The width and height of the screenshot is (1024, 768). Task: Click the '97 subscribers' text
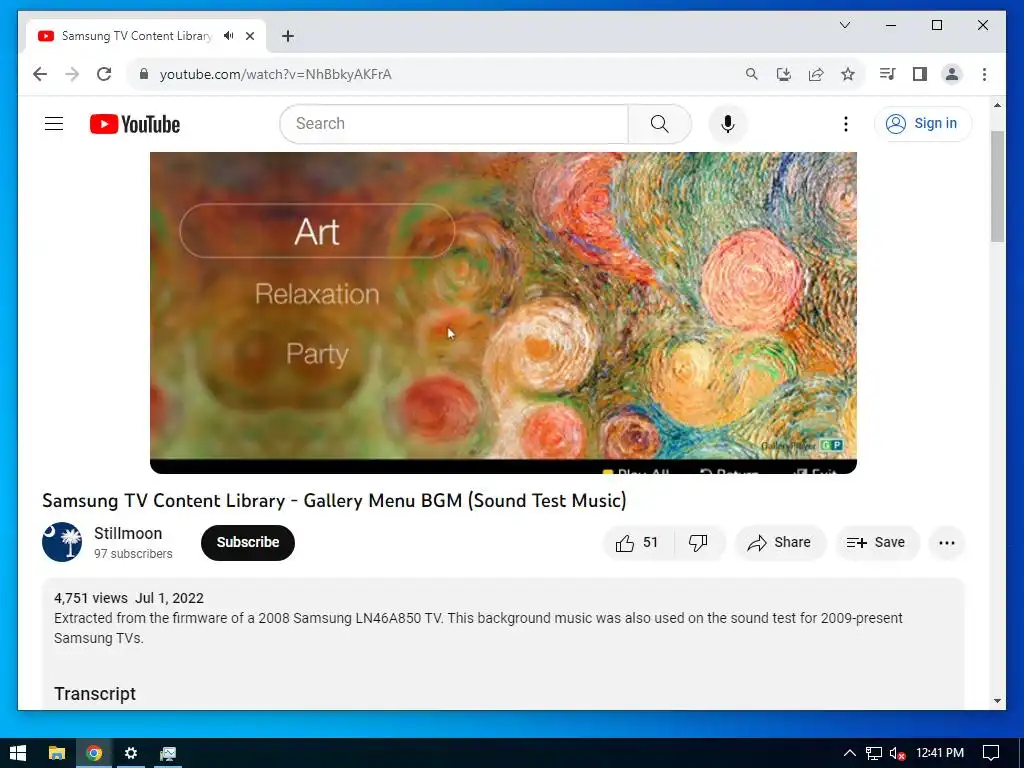tap(133, 554)
